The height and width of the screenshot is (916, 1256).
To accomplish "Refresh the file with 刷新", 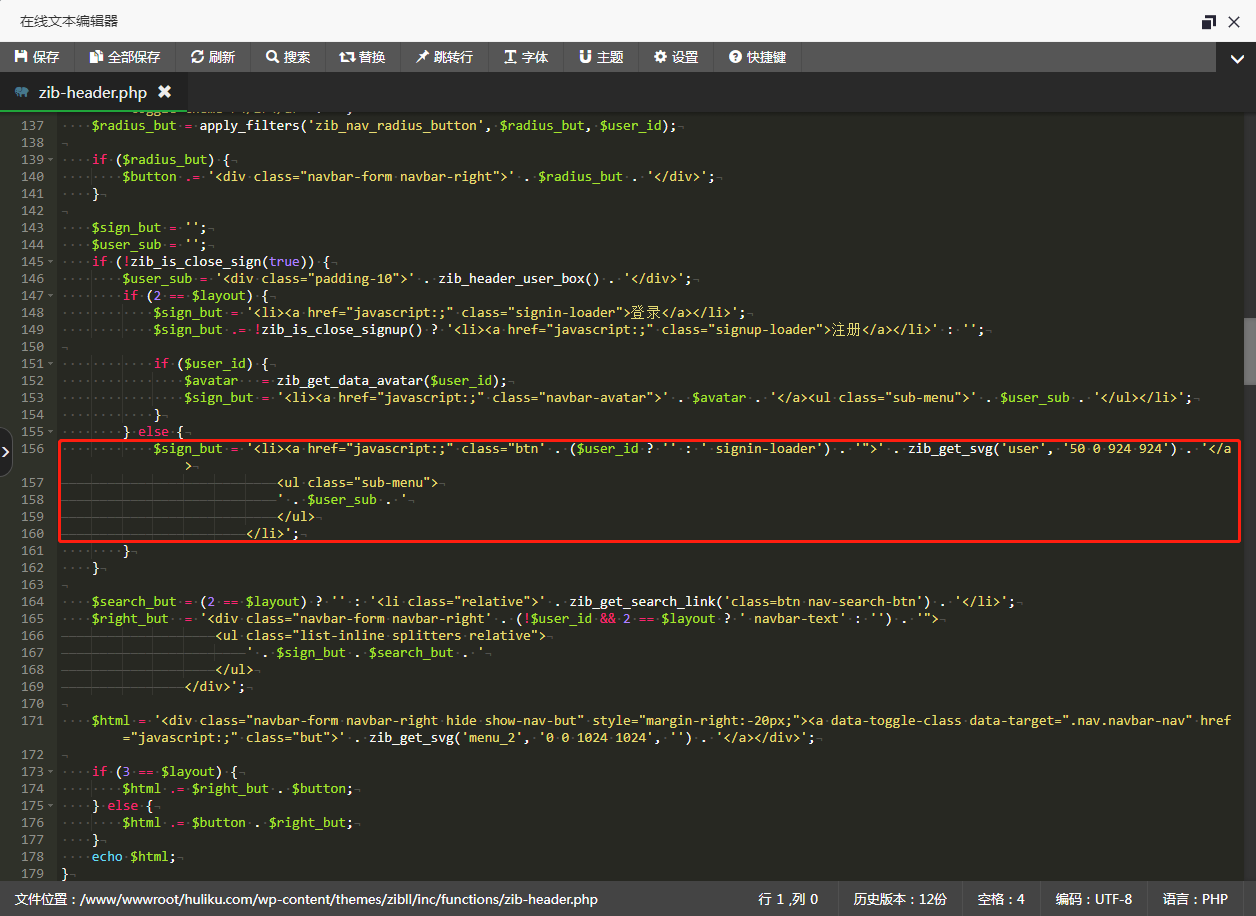I will tap(212, 57).
